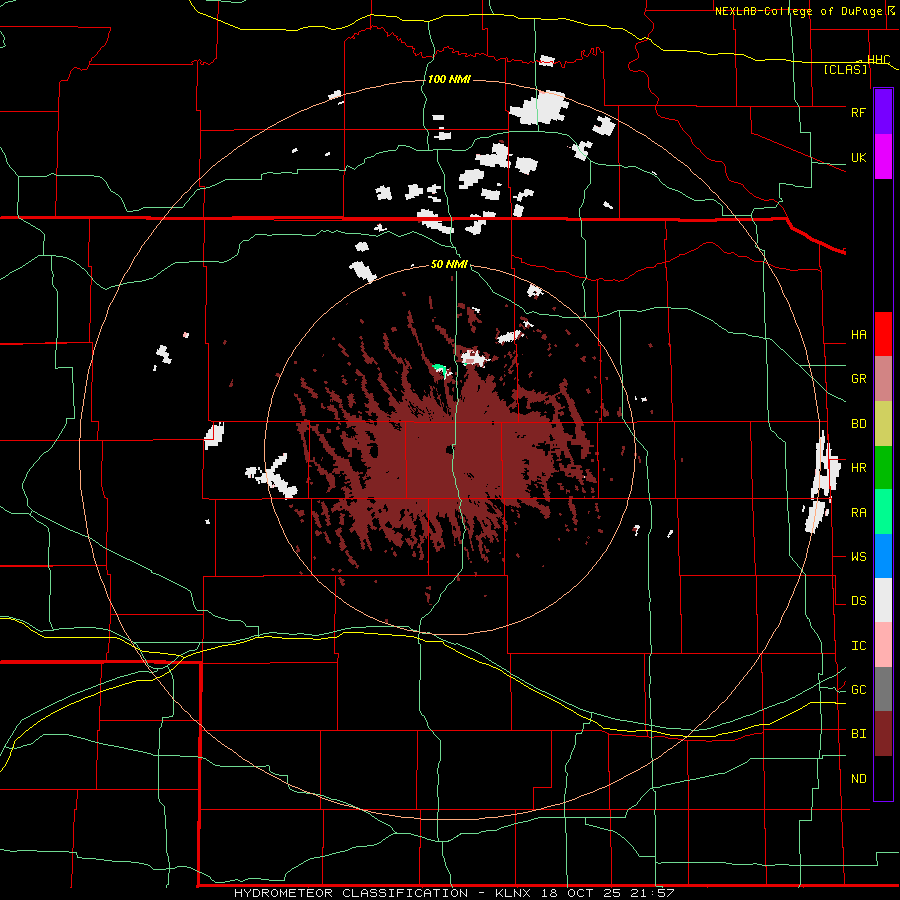Click the IC legend label

pyautogui.click(x=858, y=646)
